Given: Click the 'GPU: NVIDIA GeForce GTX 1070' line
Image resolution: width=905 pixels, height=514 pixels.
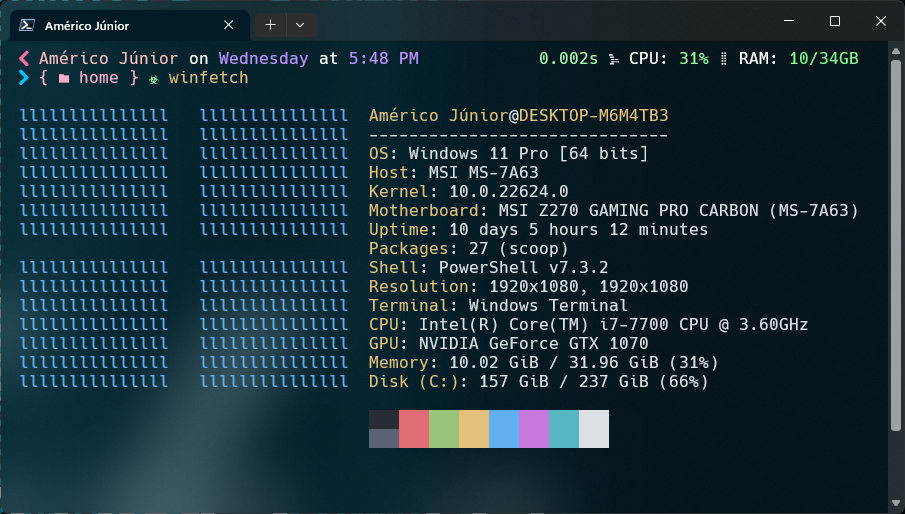Looking at the screenshot, I should [x=508, y=344].
